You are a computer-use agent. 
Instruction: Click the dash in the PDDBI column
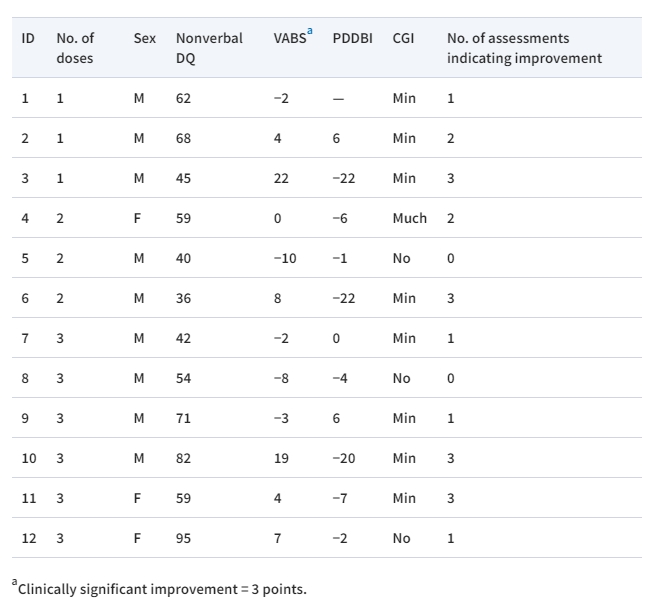338,98
